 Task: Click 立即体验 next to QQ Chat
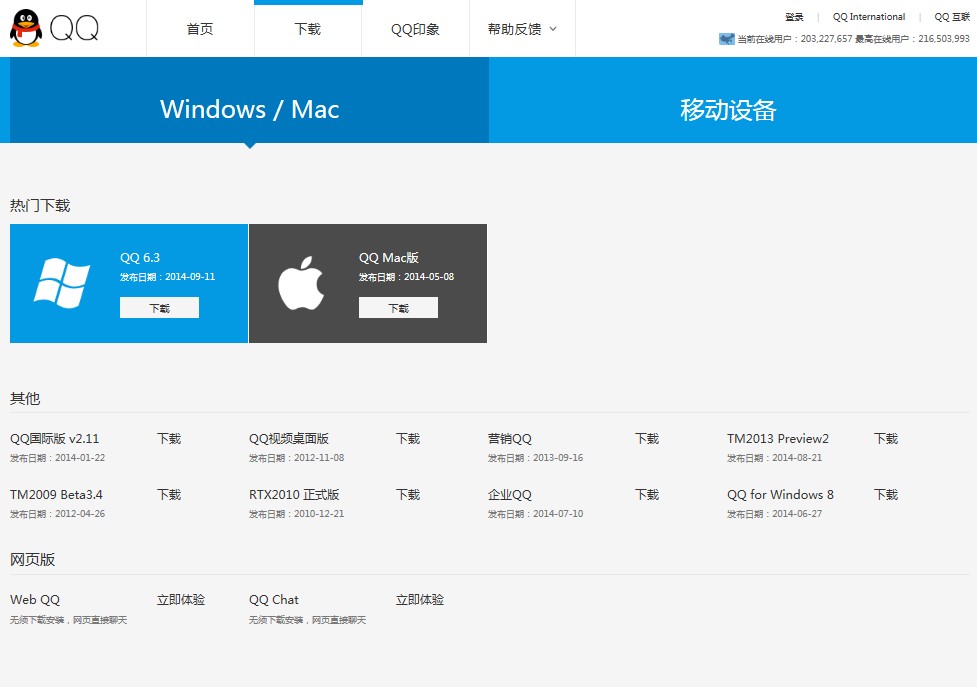[420, 600]
